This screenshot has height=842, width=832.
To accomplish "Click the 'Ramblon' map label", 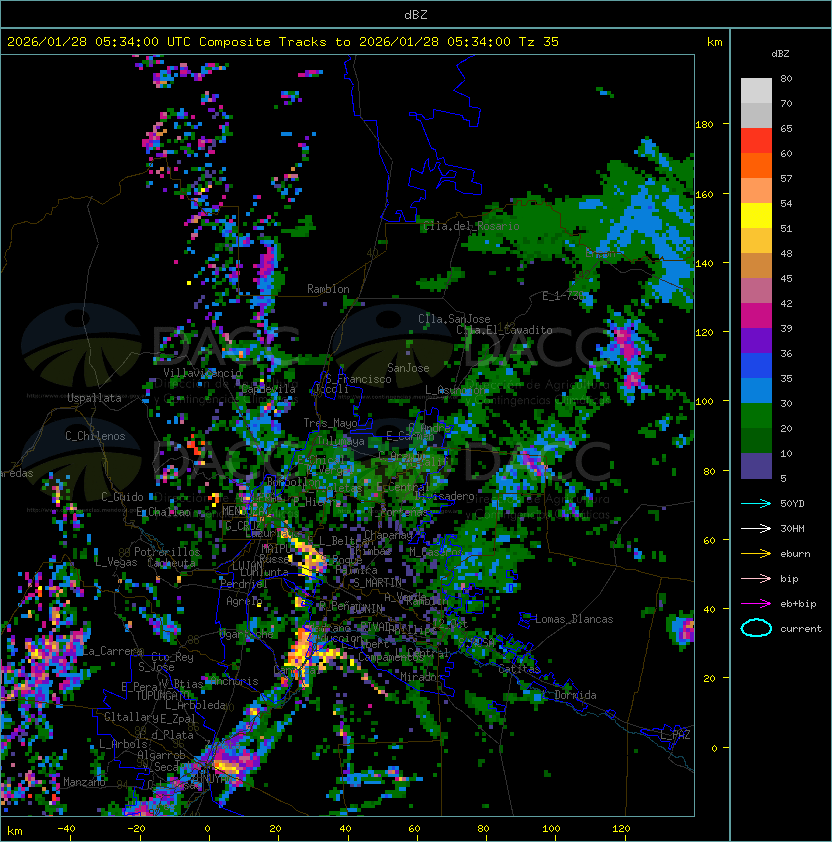I will tap(328, 289).
